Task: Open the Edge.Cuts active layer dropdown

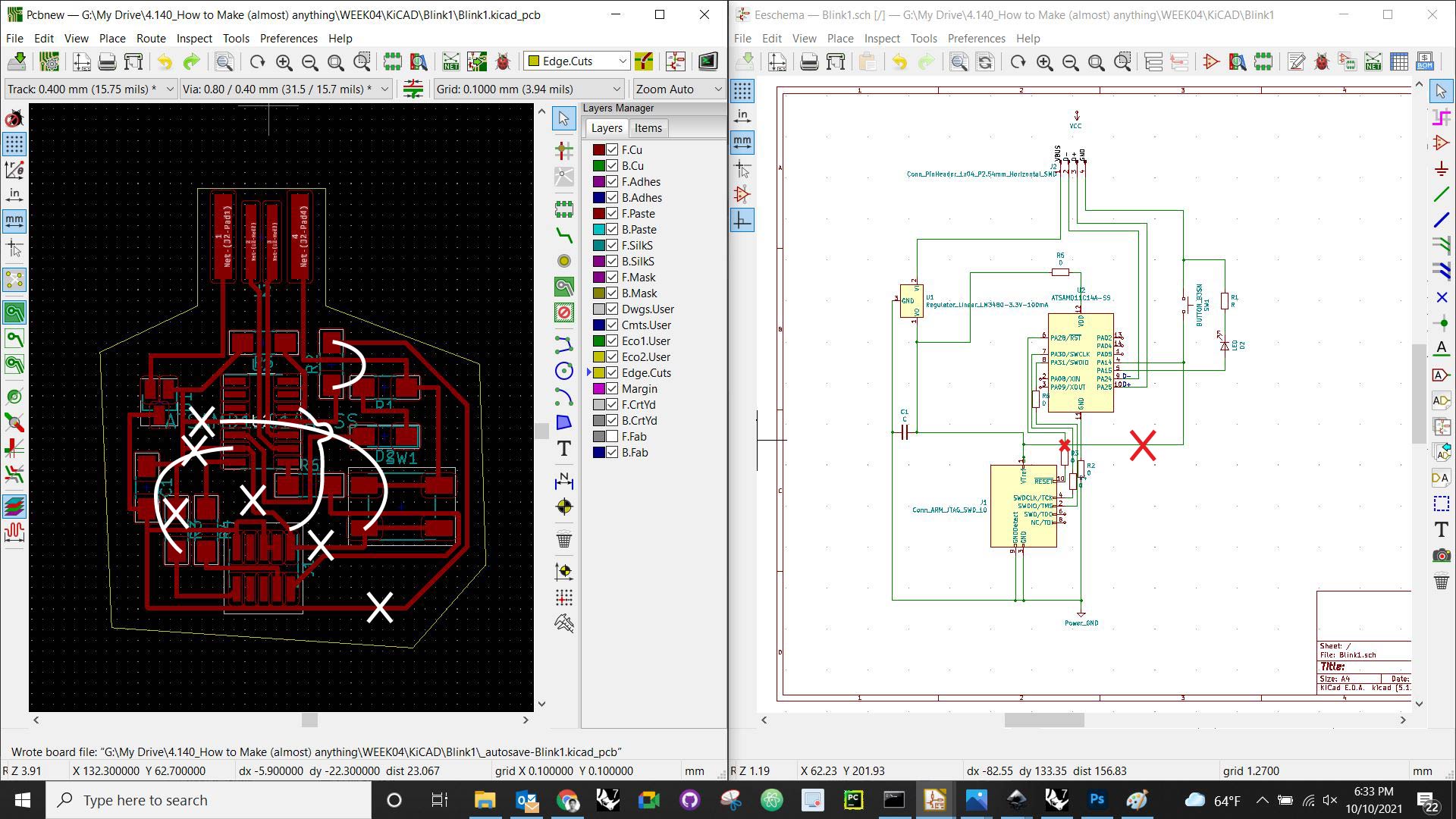Action: [x=577, y=61]
